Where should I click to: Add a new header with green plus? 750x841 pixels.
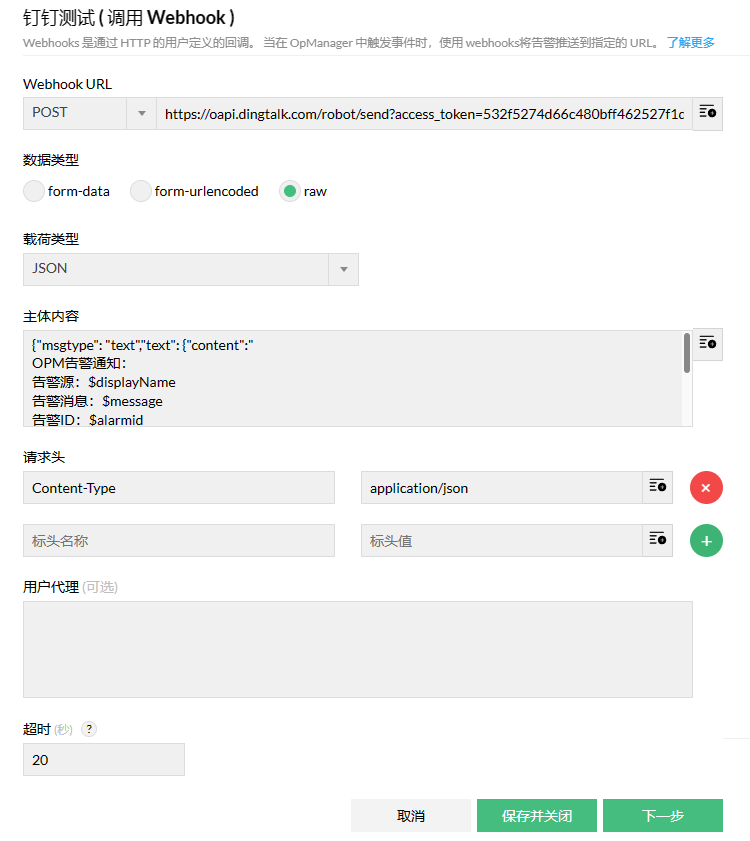pos(706,541)
